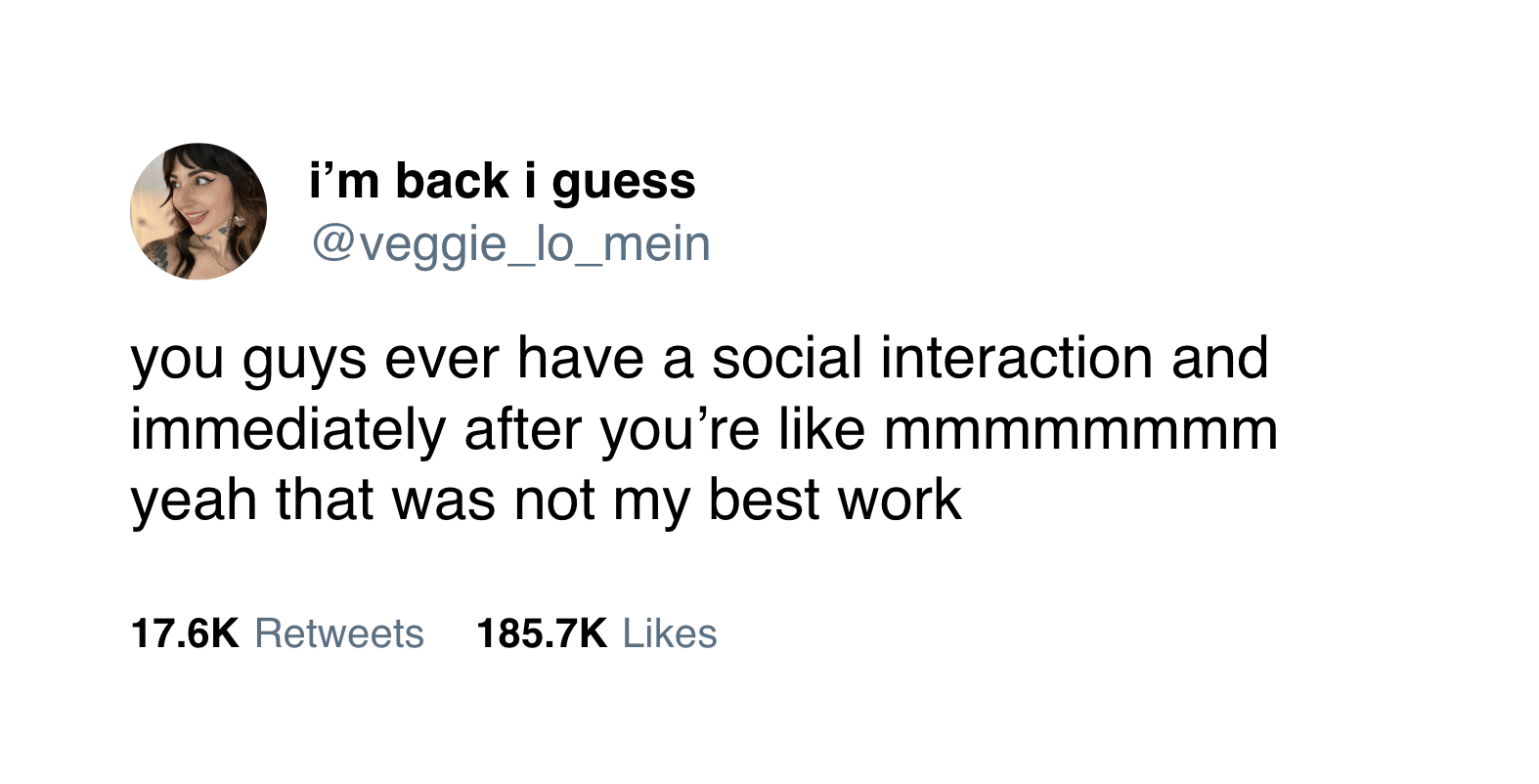Click "you guys" at the tweet's start
Screen dimensions: 1539x784
click(x=249, y=358)
